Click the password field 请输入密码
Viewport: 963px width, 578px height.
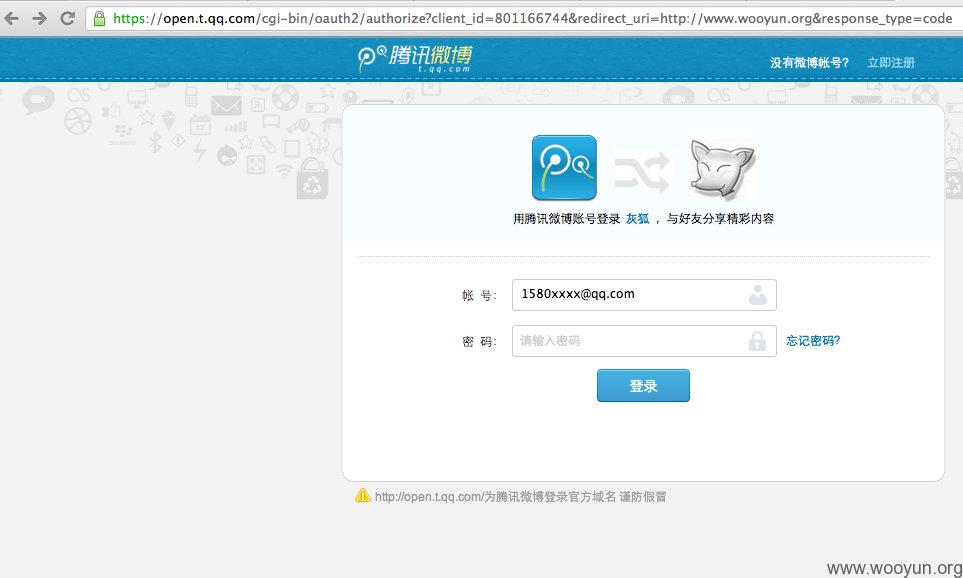(x=644, y=341)
